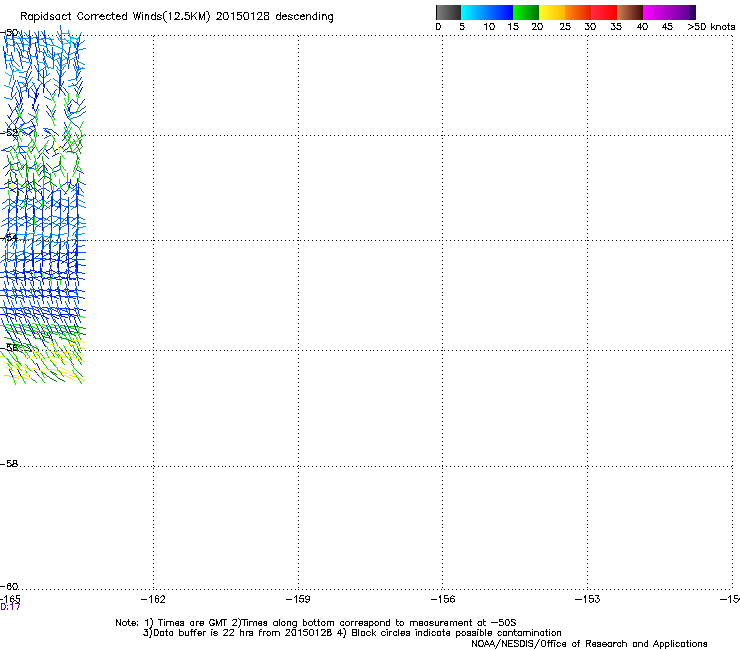Viewport: 740px width, 650px height.
Task: Click the blue 10-15 knots color swatch
Action: tap(500, 12)
